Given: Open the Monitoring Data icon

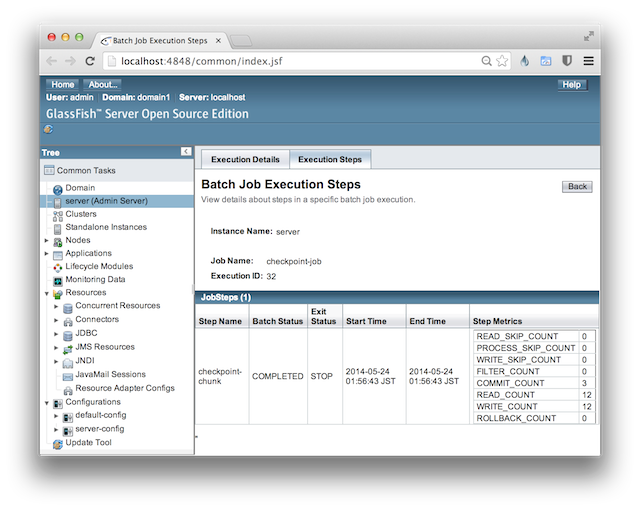Looking at the screenshot, I should [58, 280].
